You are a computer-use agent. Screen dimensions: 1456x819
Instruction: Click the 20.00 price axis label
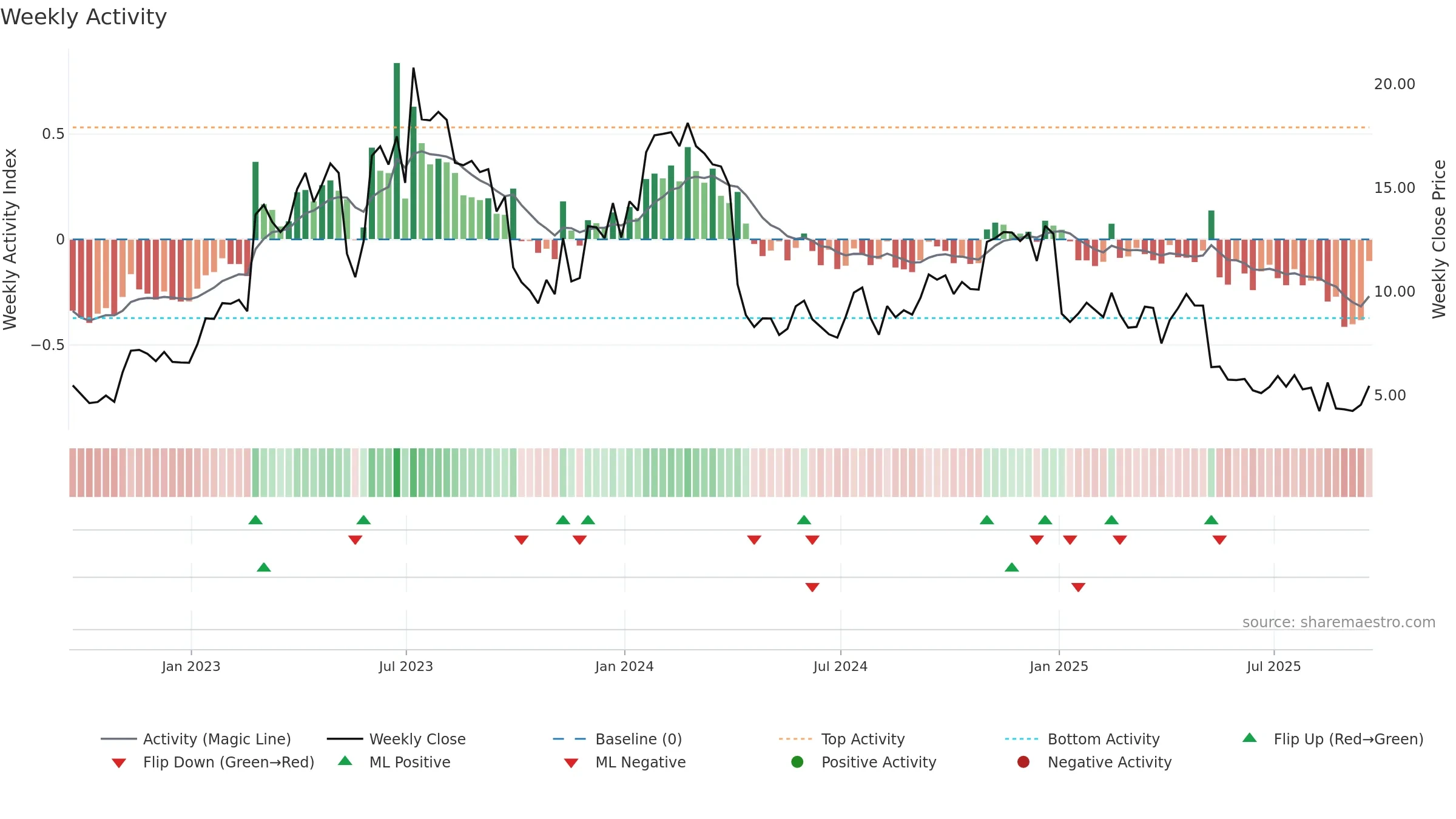pyautogui.click(x=1395, y=84)
